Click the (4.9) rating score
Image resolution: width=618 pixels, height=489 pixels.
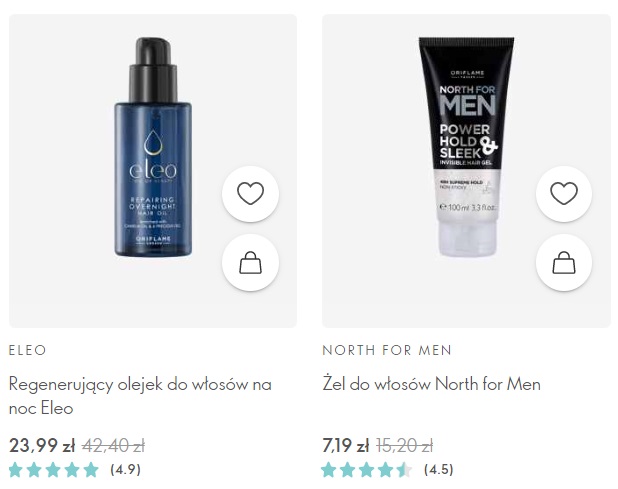pos(125,470)
